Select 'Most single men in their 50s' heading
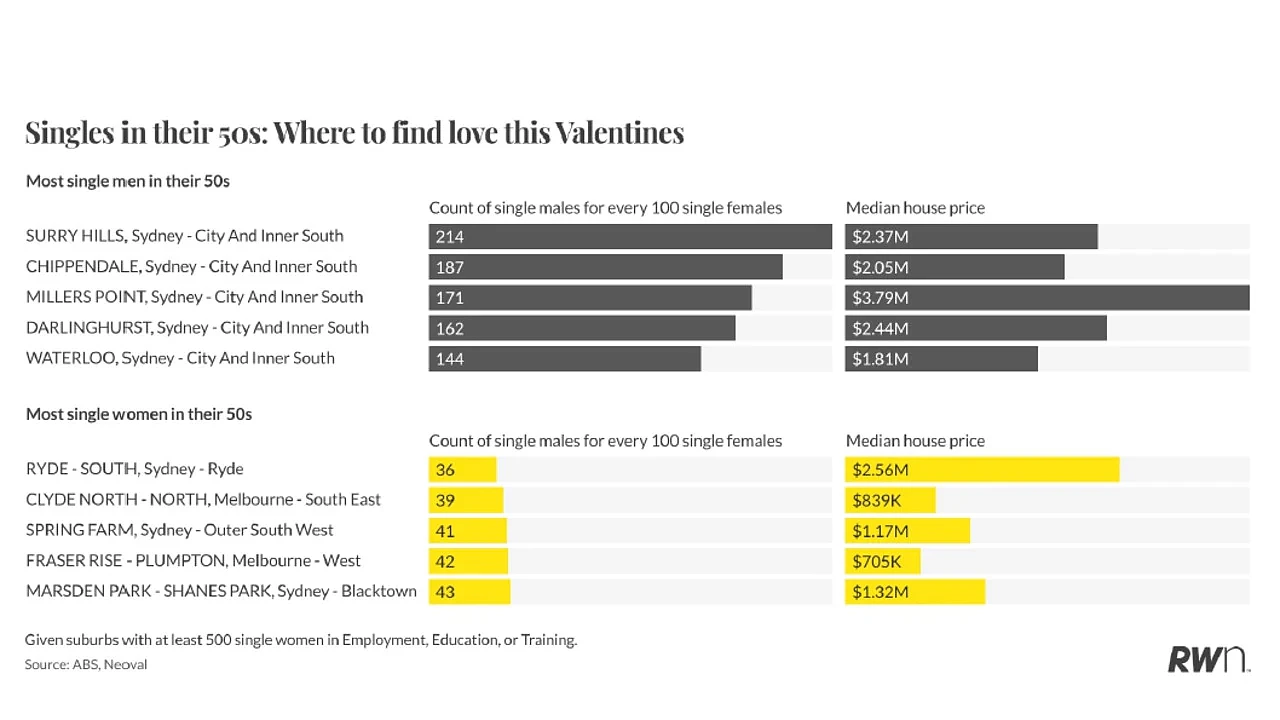 tap(128, 181)
